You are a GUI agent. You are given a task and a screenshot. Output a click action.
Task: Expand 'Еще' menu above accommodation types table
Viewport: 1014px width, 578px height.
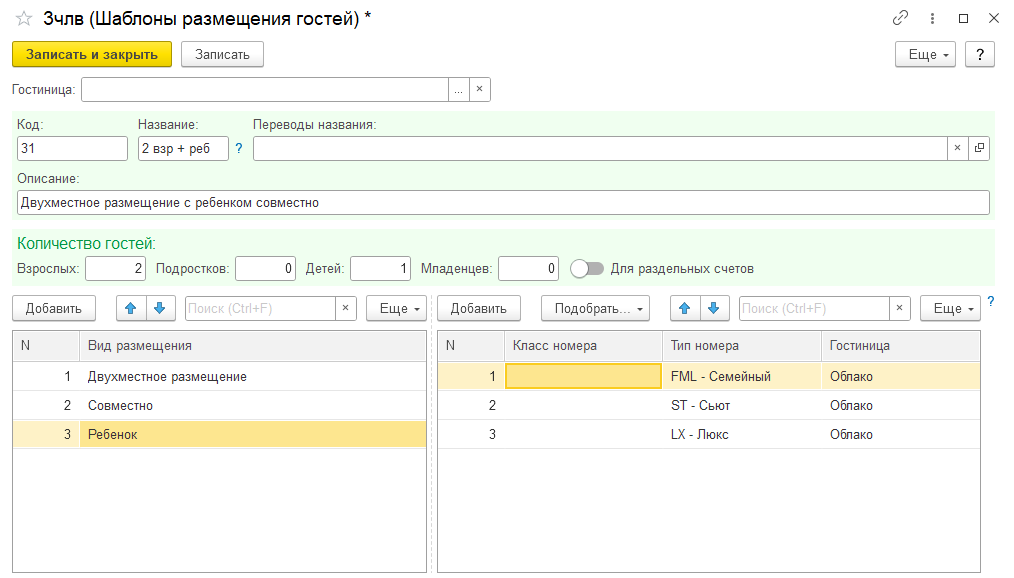[x=396, y=308]
